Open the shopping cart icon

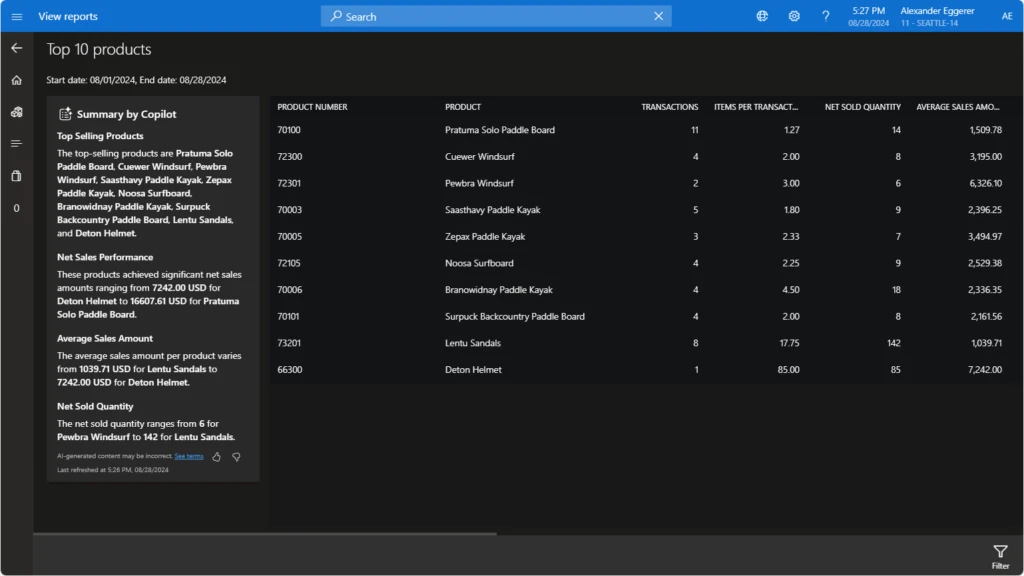point(16,175)
